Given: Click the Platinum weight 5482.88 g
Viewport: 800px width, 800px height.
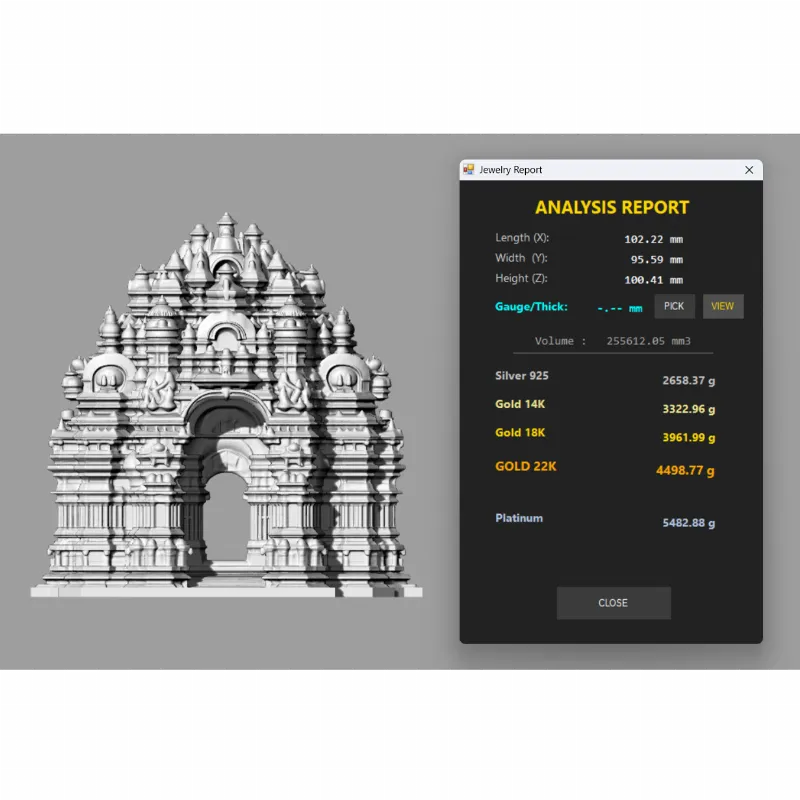Looking at the screenshot, I should 688,523.
